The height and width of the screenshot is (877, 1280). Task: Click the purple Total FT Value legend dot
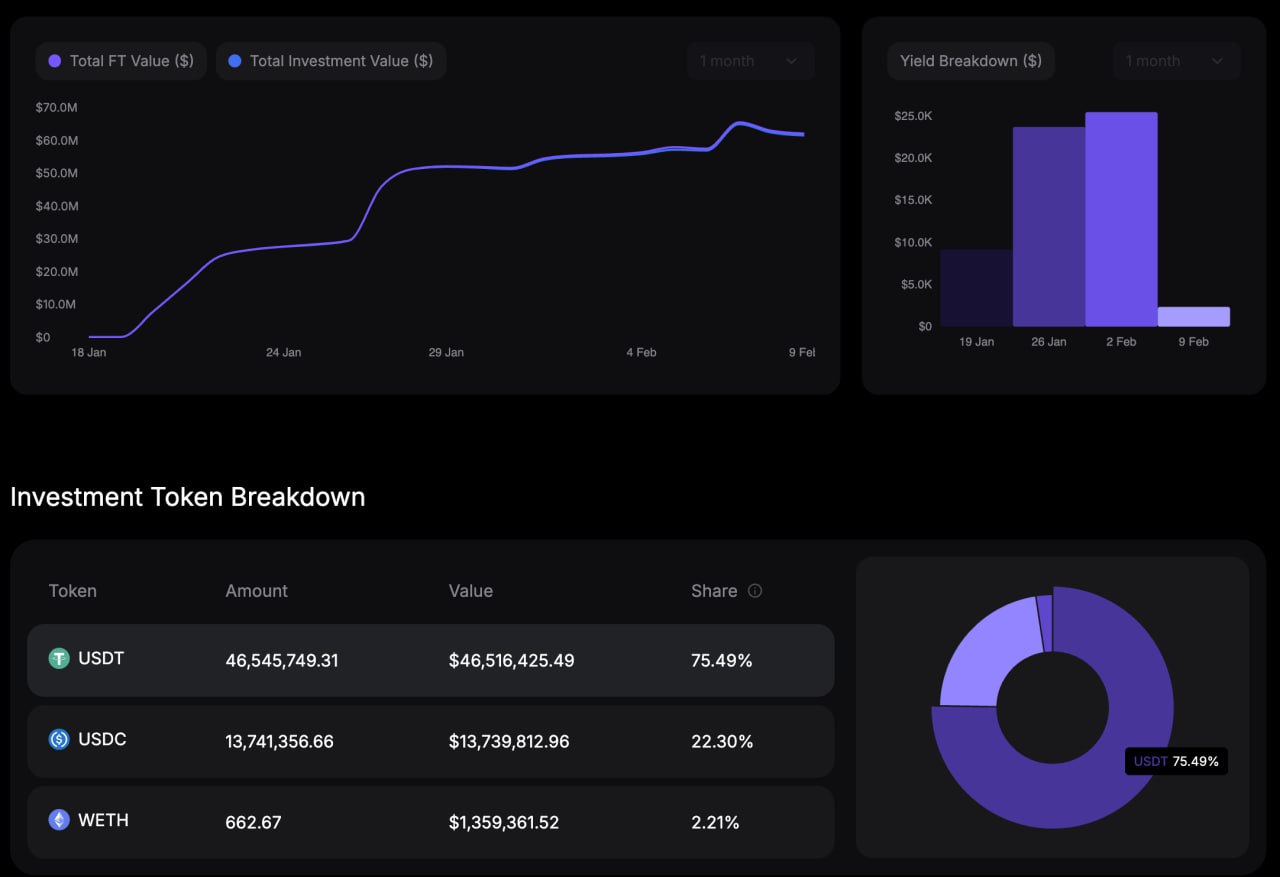coord(55,61)
